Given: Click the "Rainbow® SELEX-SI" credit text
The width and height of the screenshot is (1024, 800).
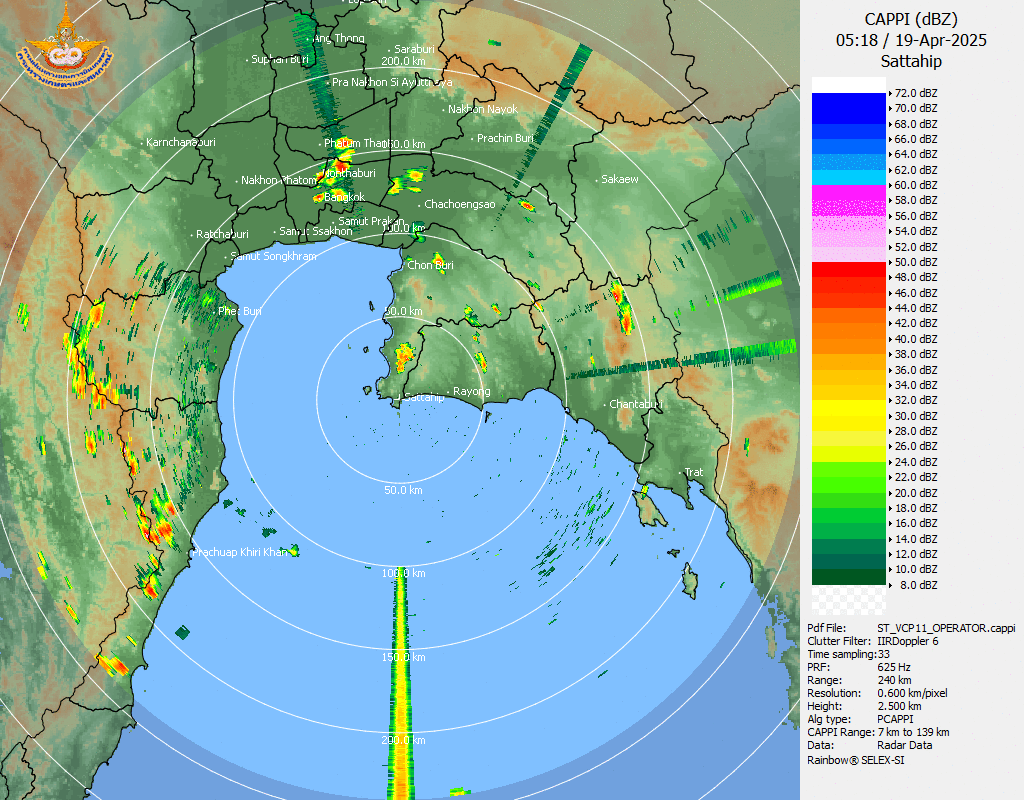Looking at the screenshot, I should click(856, 760).
